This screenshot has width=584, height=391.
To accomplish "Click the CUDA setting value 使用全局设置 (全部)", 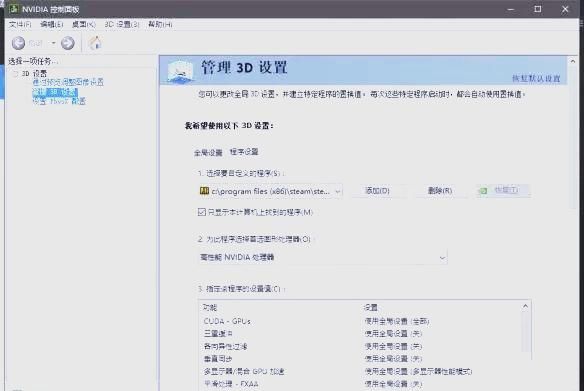I will (x=397, y=321).
